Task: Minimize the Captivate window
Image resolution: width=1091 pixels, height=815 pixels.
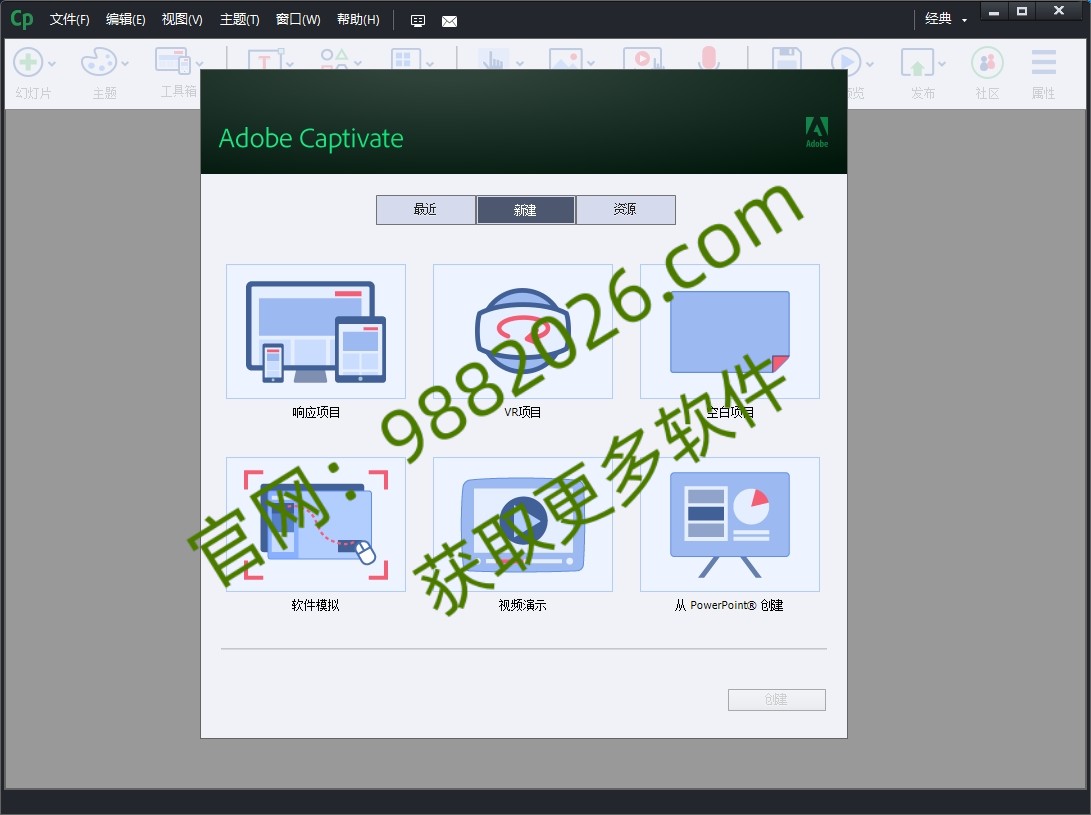Action: click(x=994, y=11)
